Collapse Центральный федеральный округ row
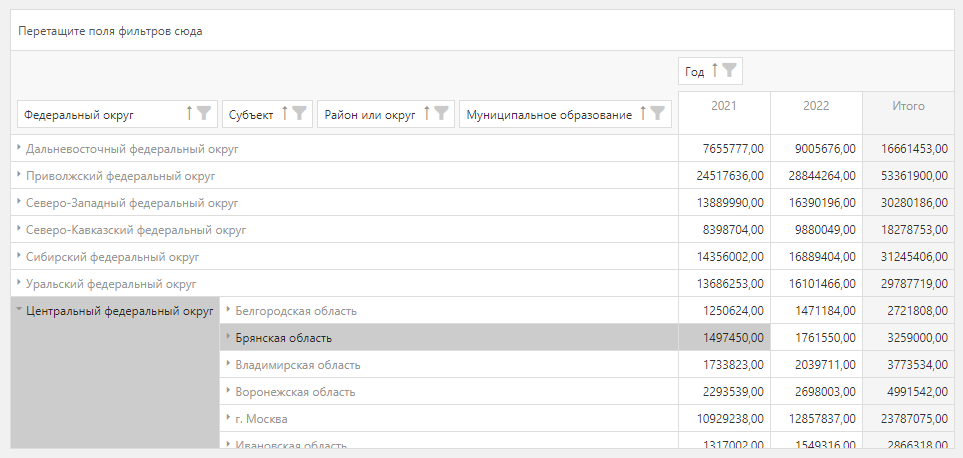The width and height of the screenshot is (963, 458). coord(19,311)
